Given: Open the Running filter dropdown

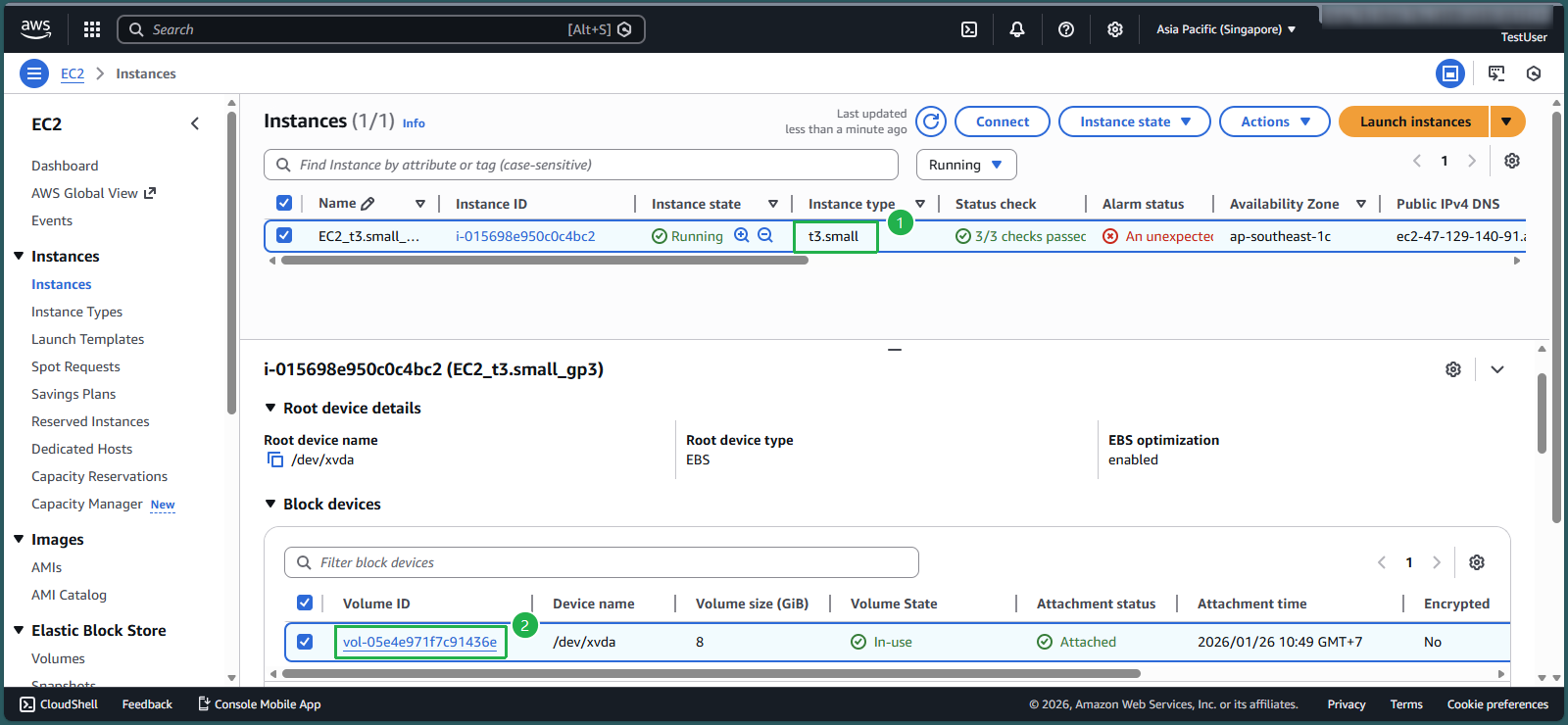Looking at the screenshot, I should click(966, 165).
